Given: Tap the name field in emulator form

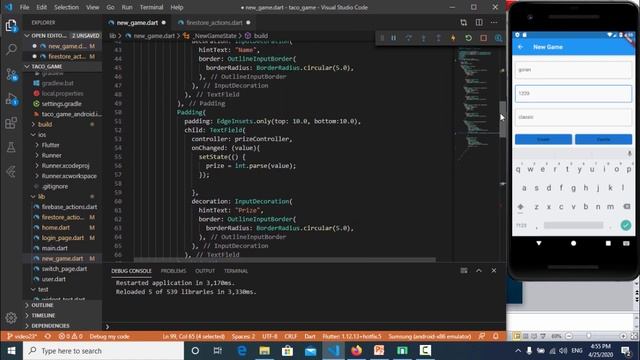Looking at the screenshot, I should tap(573, 70).
